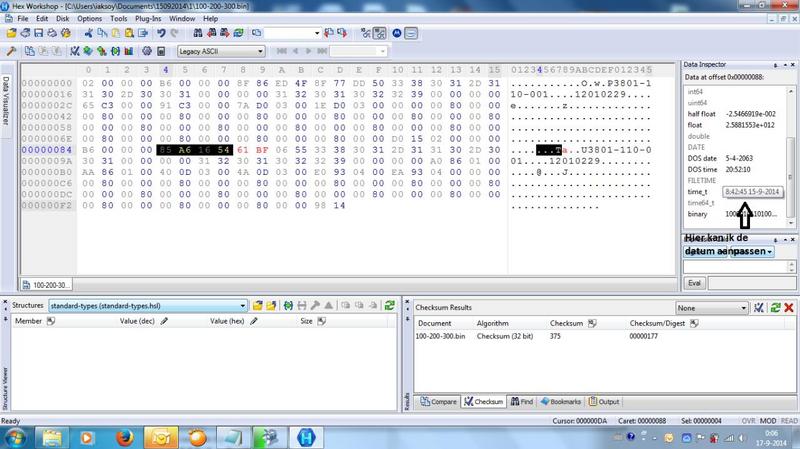Viewport: 800px width, 449px height.
Task: Switch to the Compare tab
Action: 439,401
